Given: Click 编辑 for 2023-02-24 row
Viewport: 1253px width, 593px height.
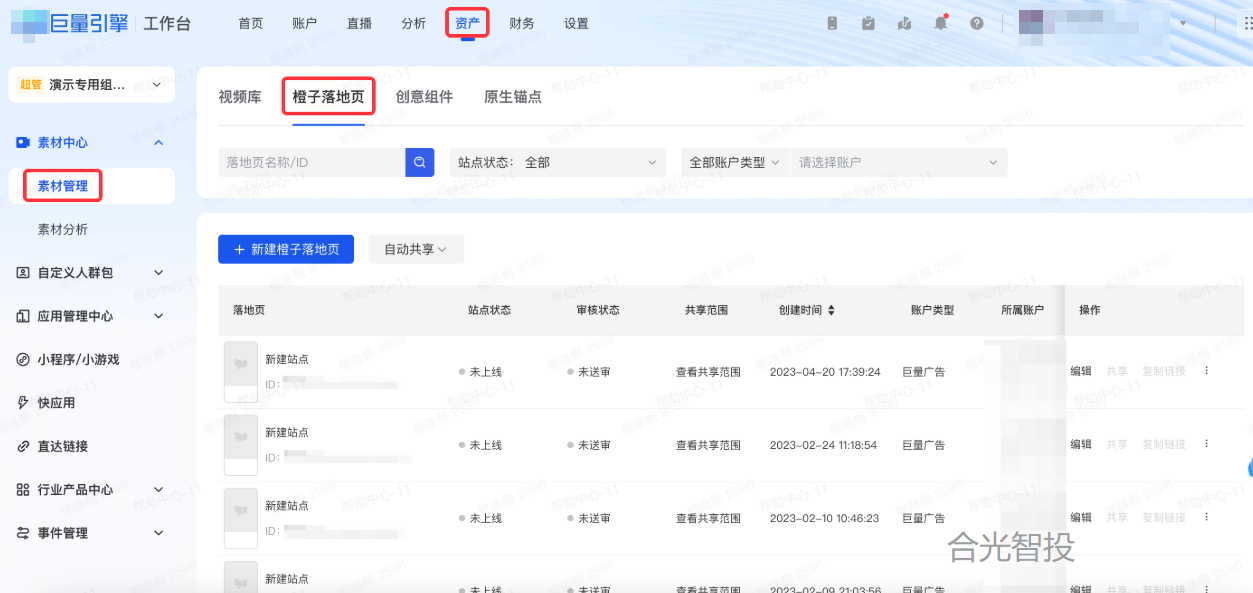Looking at the screenshot, I should click(1081, 444).
